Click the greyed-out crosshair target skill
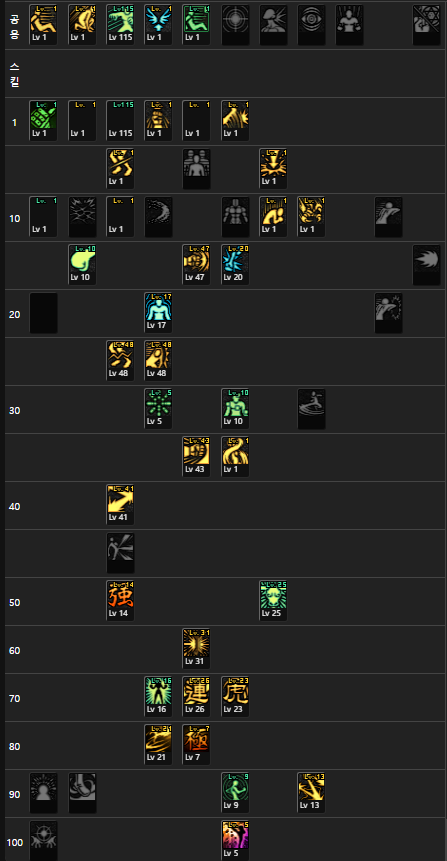This screenshot has height=861, width=447. [235, 25]
